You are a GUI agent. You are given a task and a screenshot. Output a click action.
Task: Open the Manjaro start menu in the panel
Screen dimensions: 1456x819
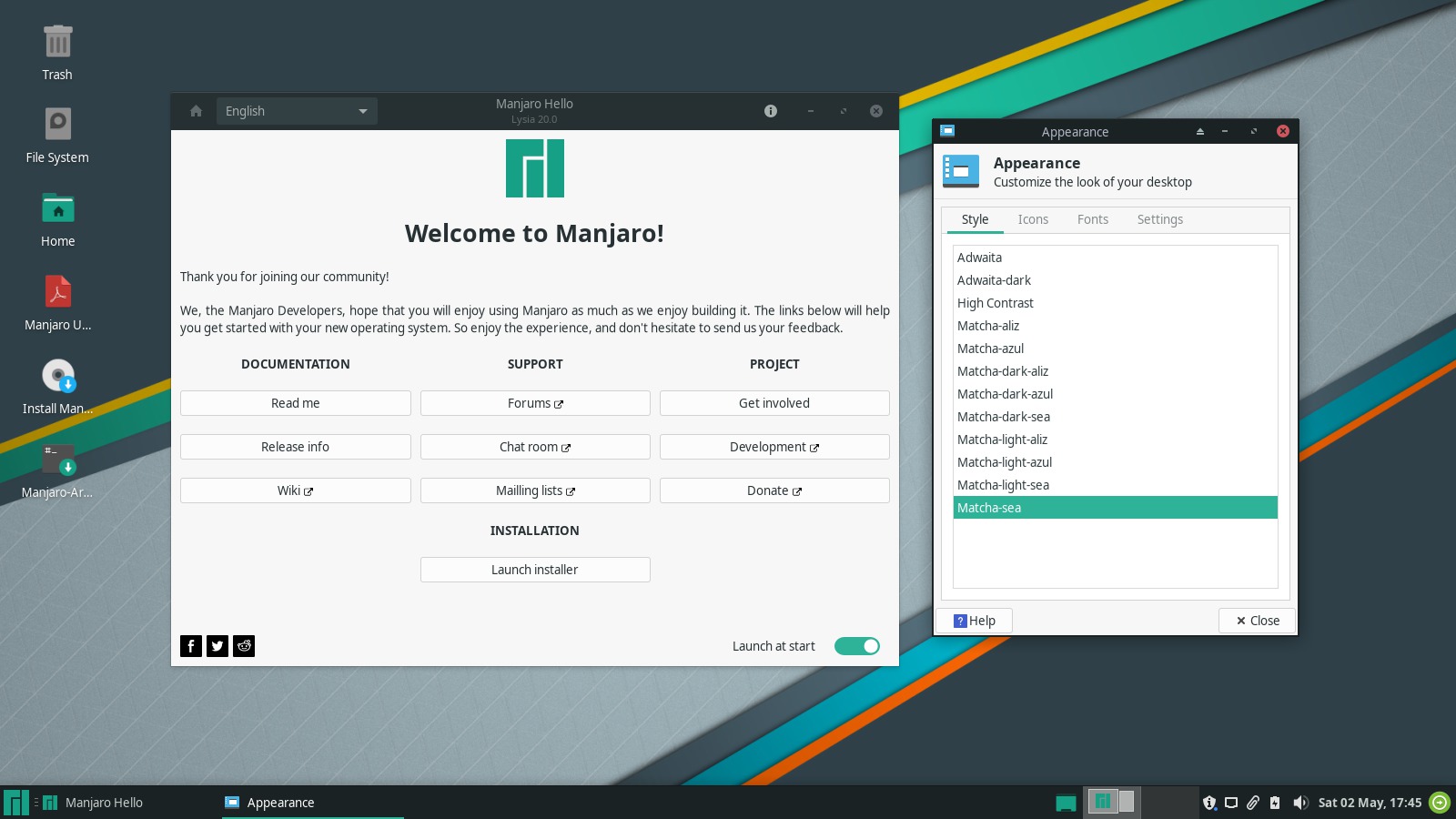point(16,803)
